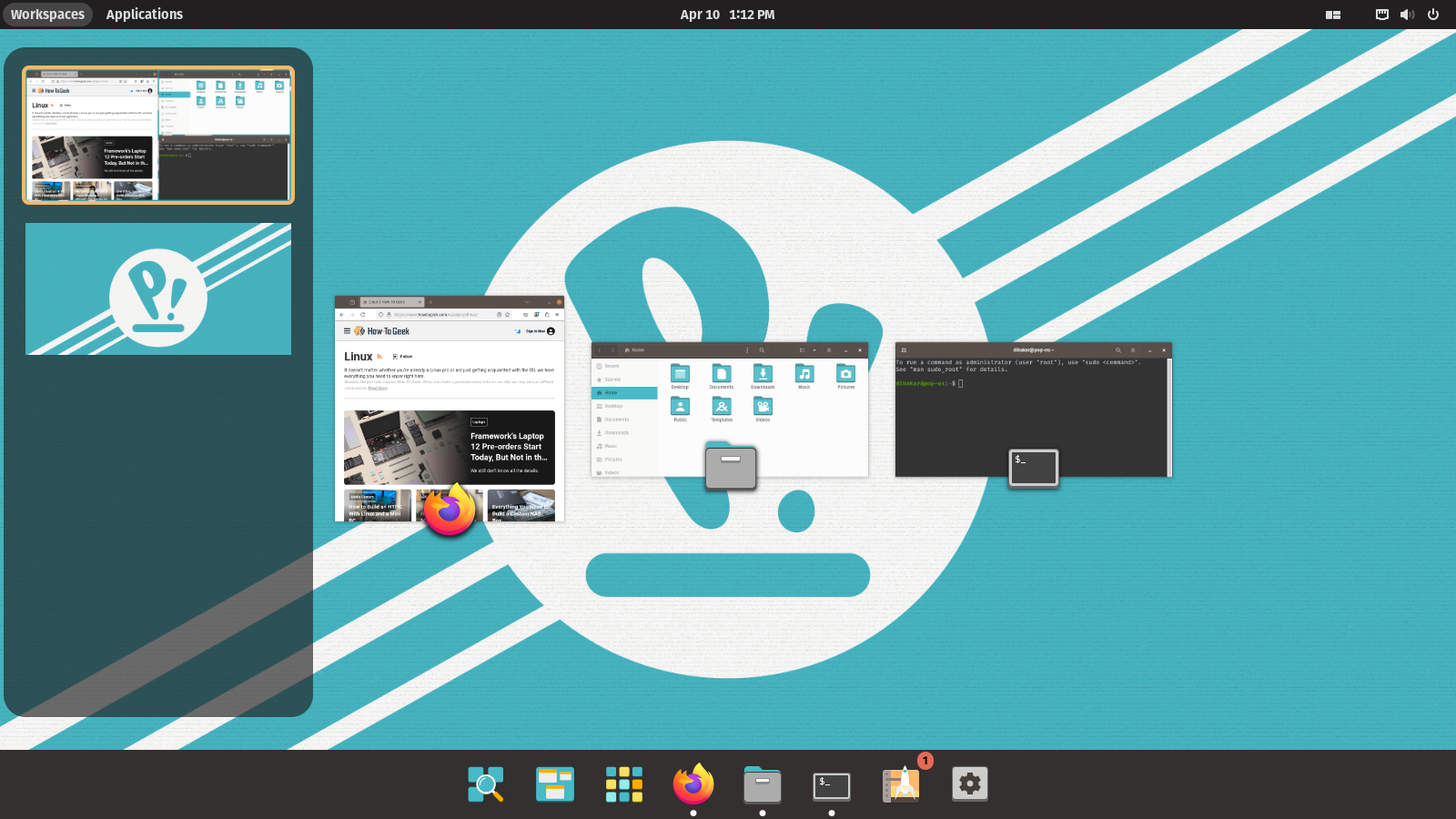Select the Firefox How-To Geek window preview
Image resolution: width=1456 pixels, height=819 pixels.
tap(450, 409)
